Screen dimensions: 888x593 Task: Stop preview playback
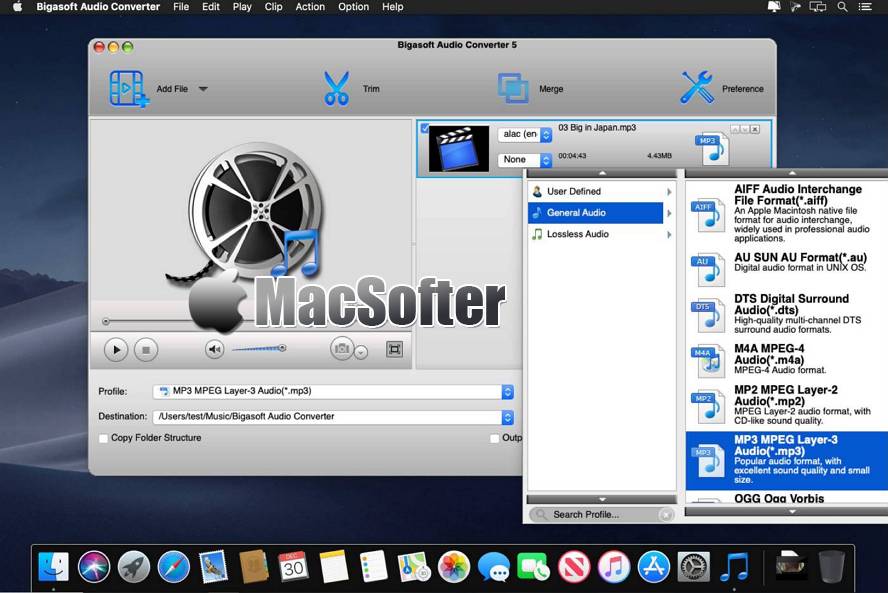click(146, 349)
